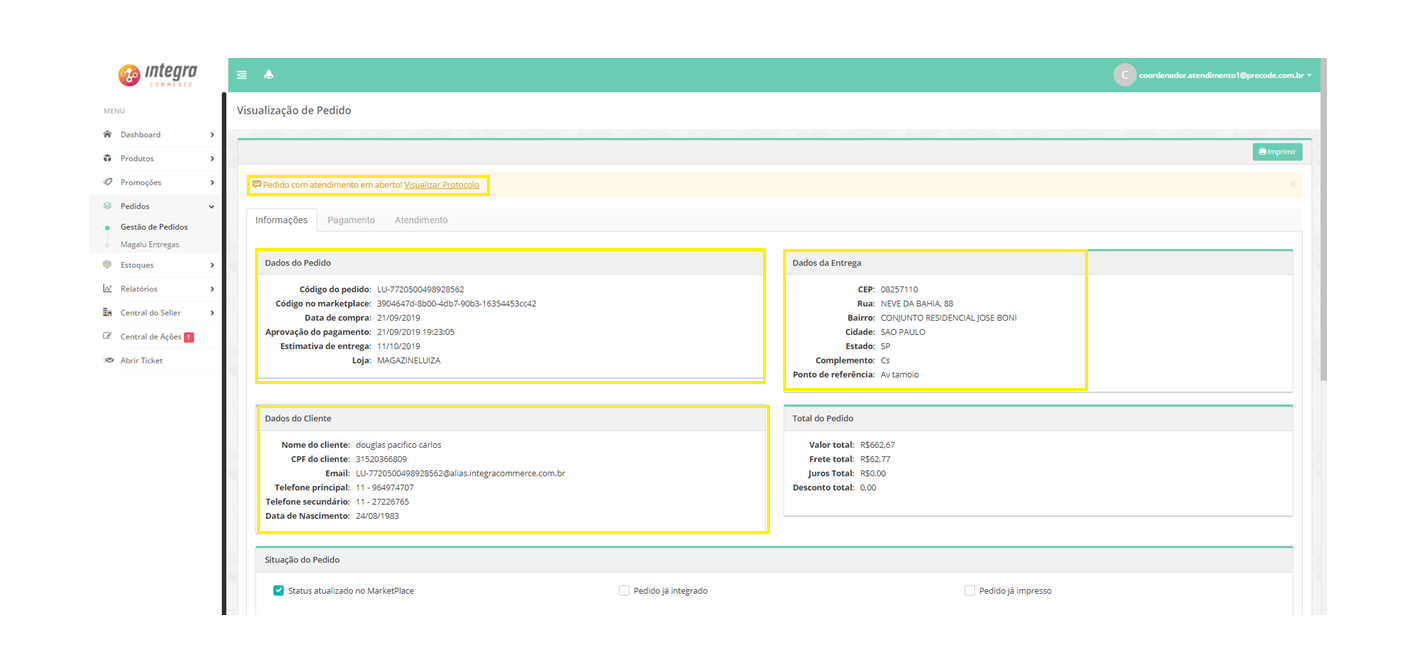Click CONJUNTO RESIDENCIAL JOSE BONI text
Viewport: 1416px width, 672px height.
(x=948, y=318)
